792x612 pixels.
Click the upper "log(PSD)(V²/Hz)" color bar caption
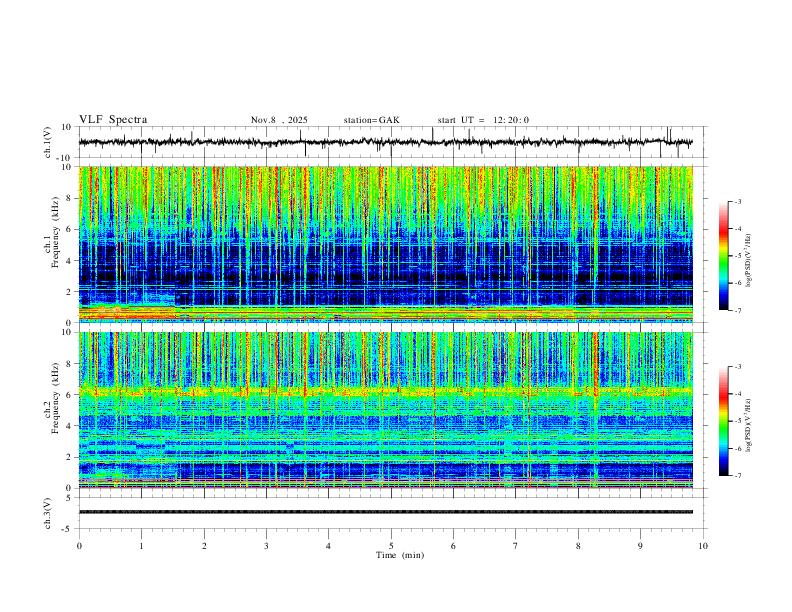point(748,261)
